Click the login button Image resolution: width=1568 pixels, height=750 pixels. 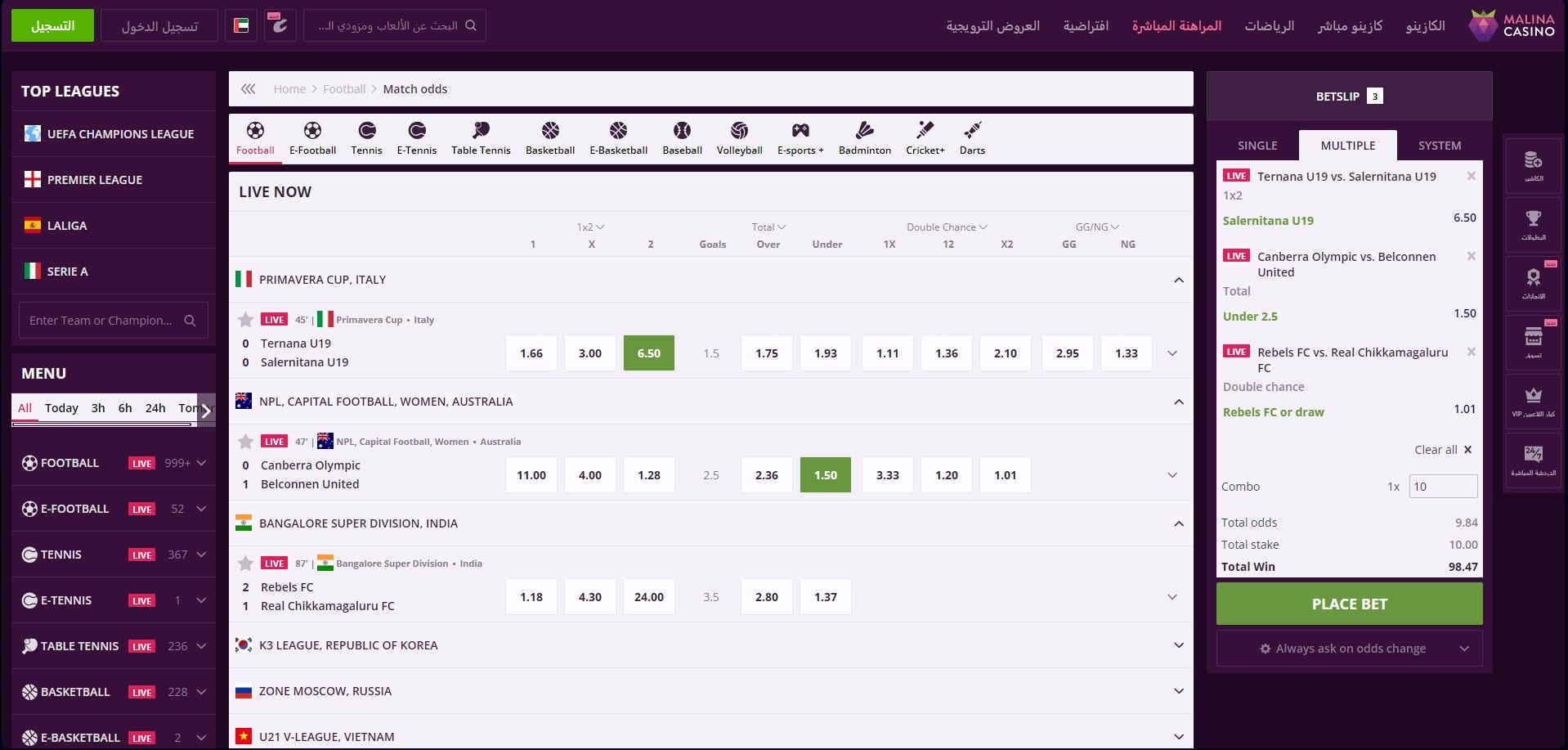pyautogui.click(x=159, y=25)
